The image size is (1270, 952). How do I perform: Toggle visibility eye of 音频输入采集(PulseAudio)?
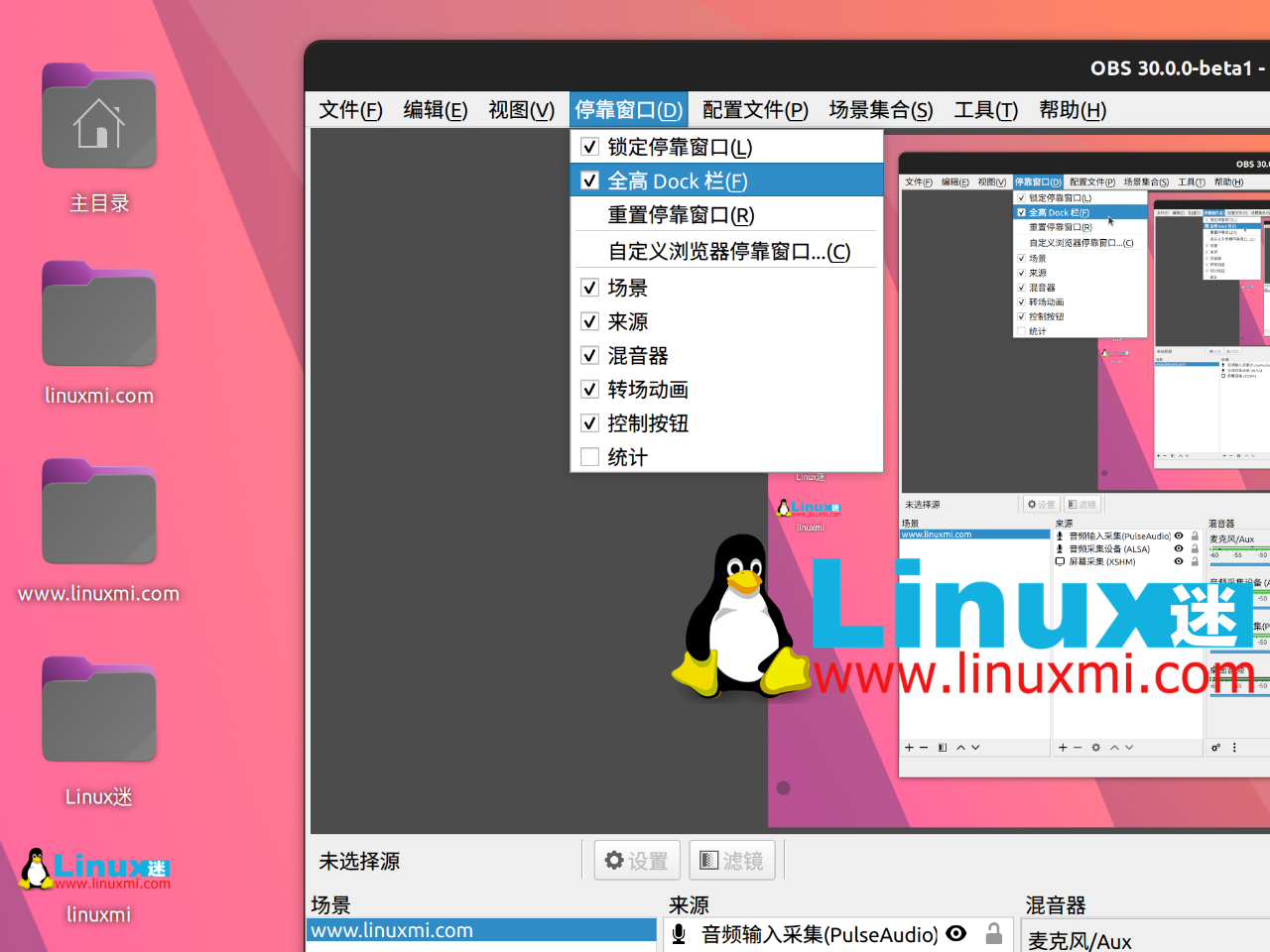coord(956,934)
